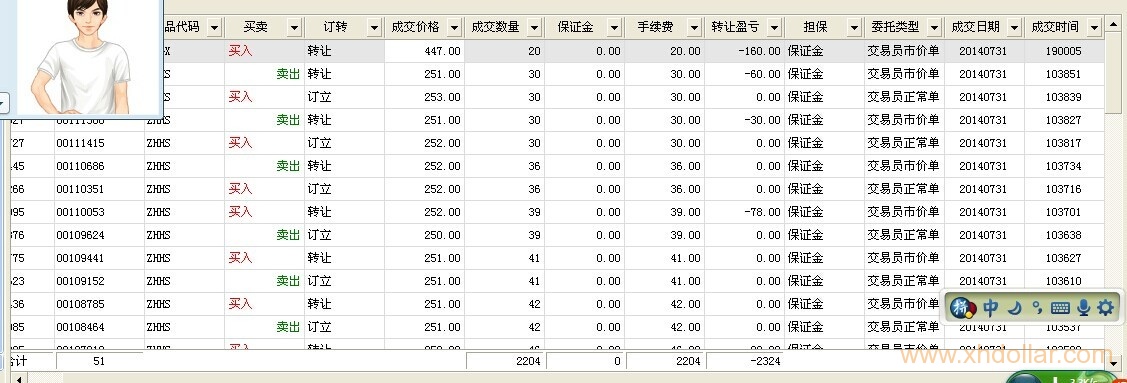Click the total count 51 in the summary row
Image resolution: width=1127 pixels, height=383 pixels.
click(99, 361)
